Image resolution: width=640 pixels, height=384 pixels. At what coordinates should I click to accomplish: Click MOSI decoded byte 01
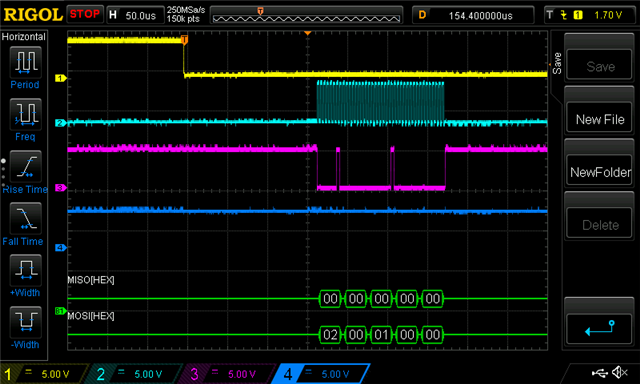click(x=381, y=335)
